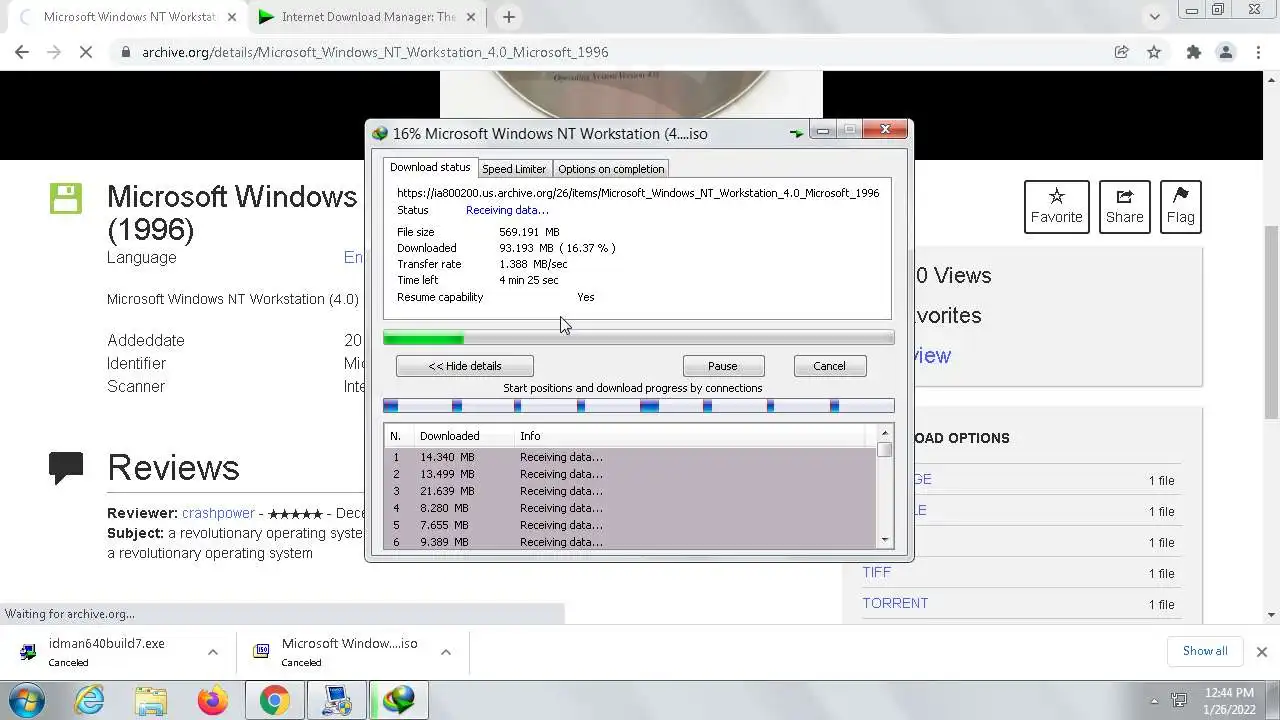Image resolution: width=1280 pixels, height=720 pixels.
Task: Expand options for idman640build7.exe download
Action: pos(212,652)
